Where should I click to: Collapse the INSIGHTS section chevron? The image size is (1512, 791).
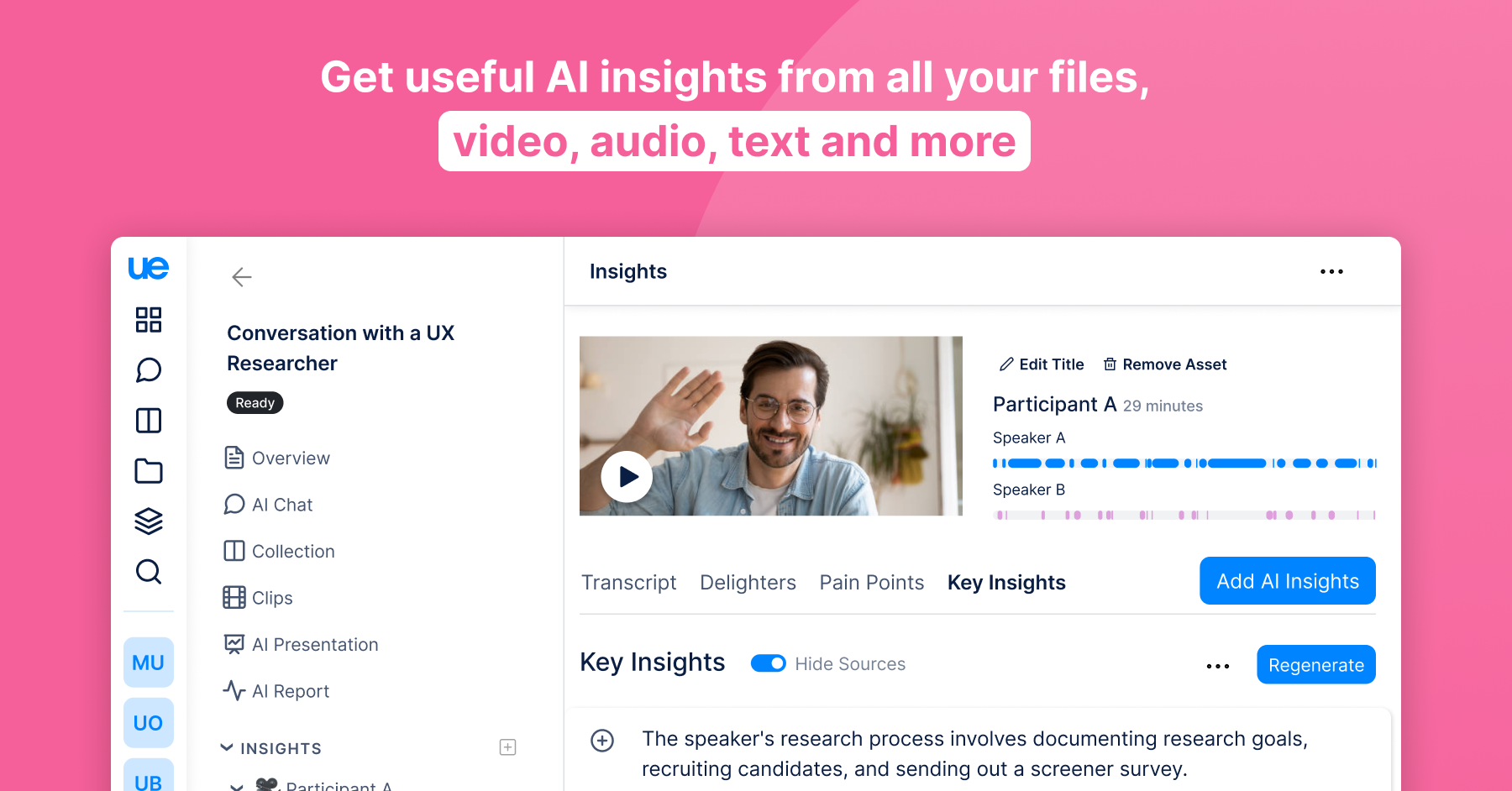coord(227,747)
